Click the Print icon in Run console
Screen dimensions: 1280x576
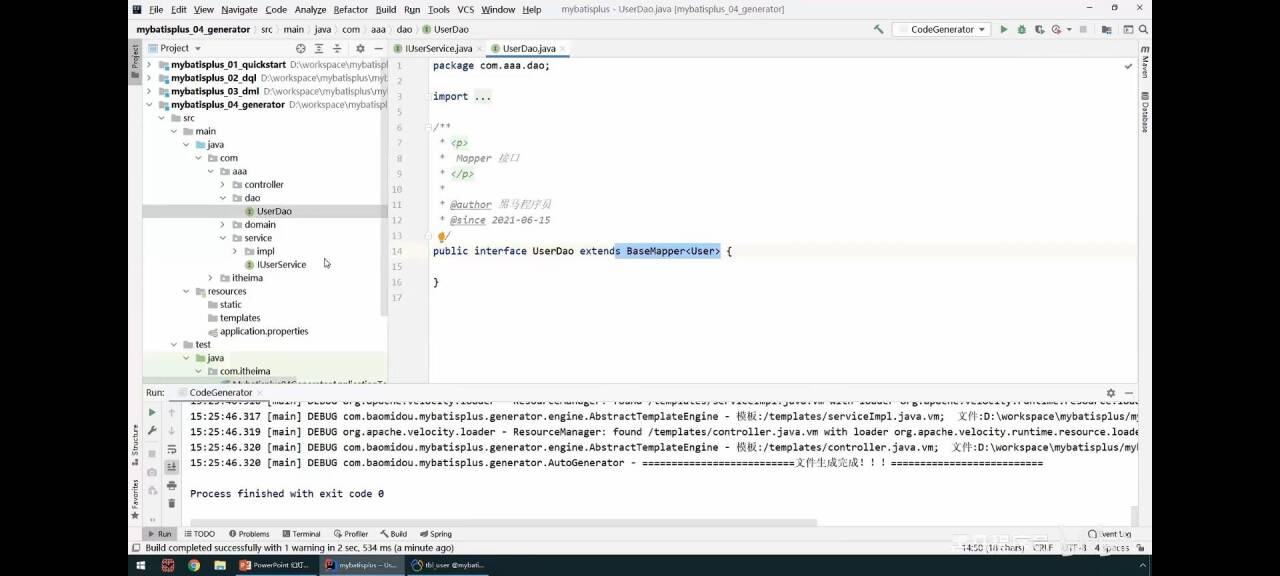[171, 485]
